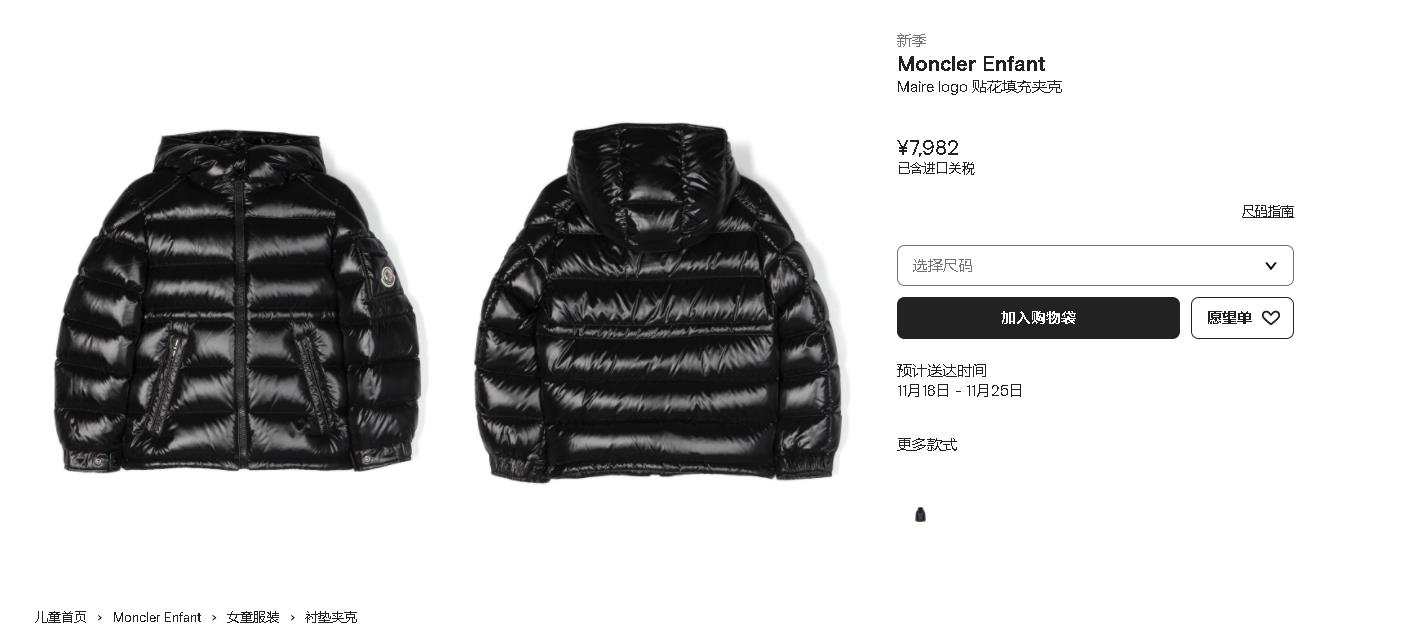Open Moncler Enfant in the breadcrumb trail

(157, 618)
